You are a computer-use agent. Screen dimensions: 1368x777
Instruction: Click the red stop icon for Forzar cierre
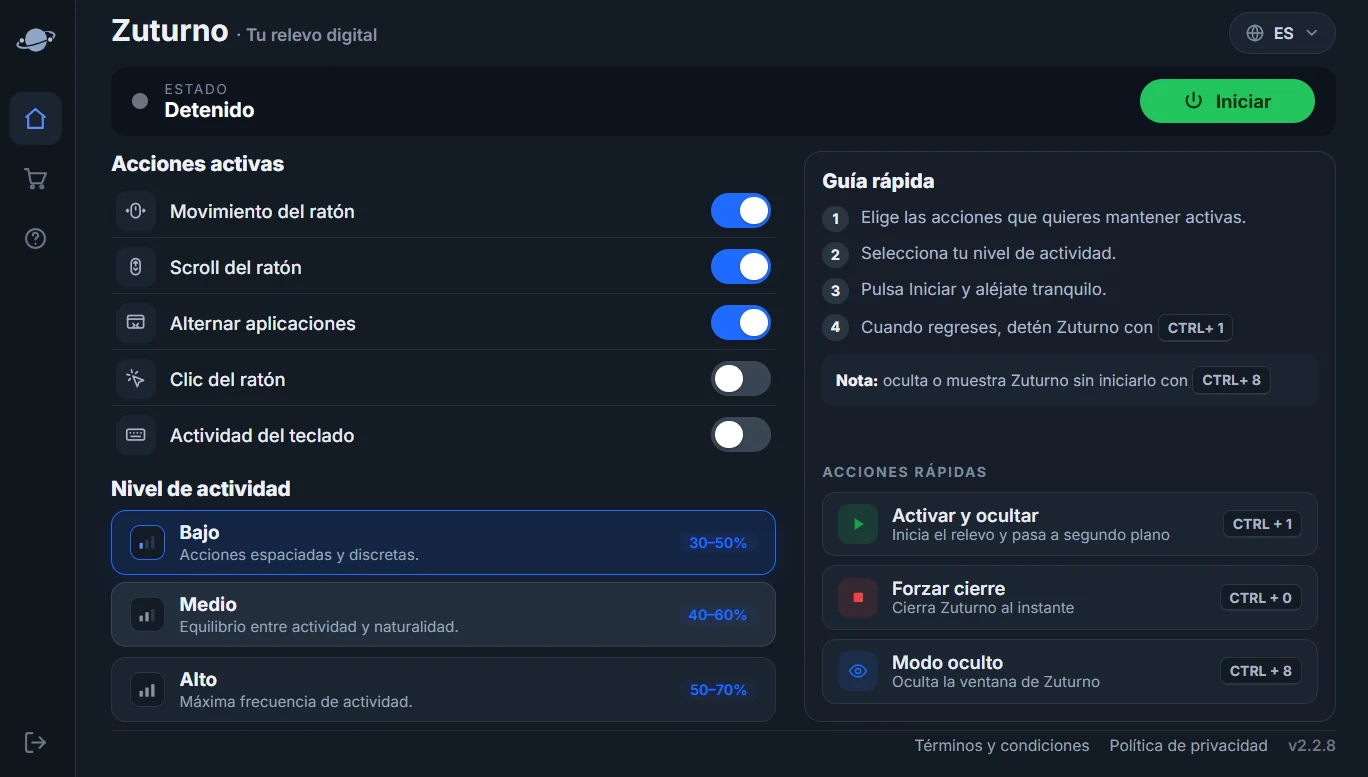(x=857, y=598)
